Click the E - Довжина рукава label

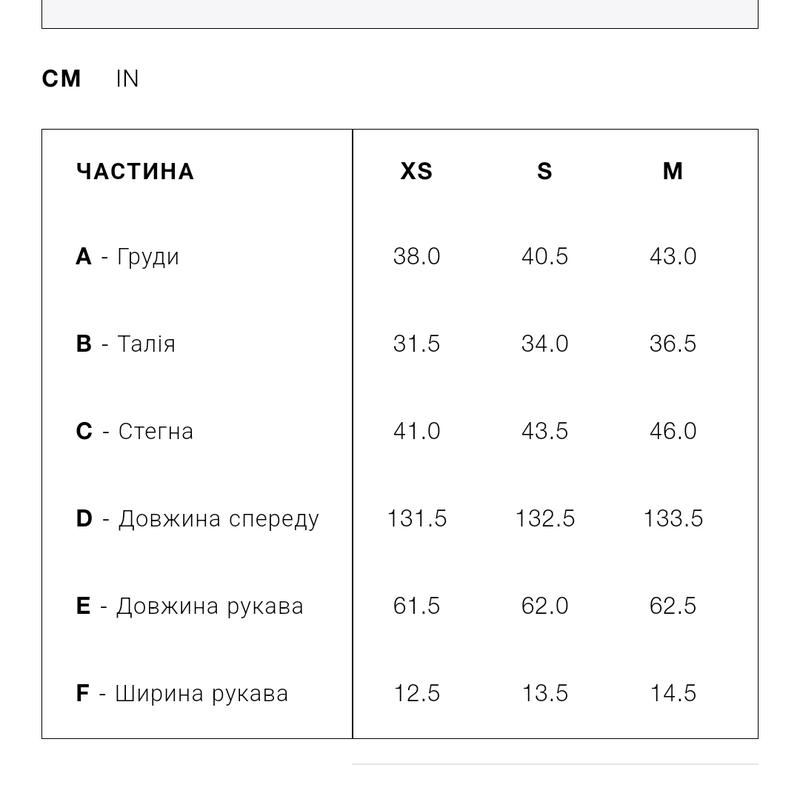190,606
